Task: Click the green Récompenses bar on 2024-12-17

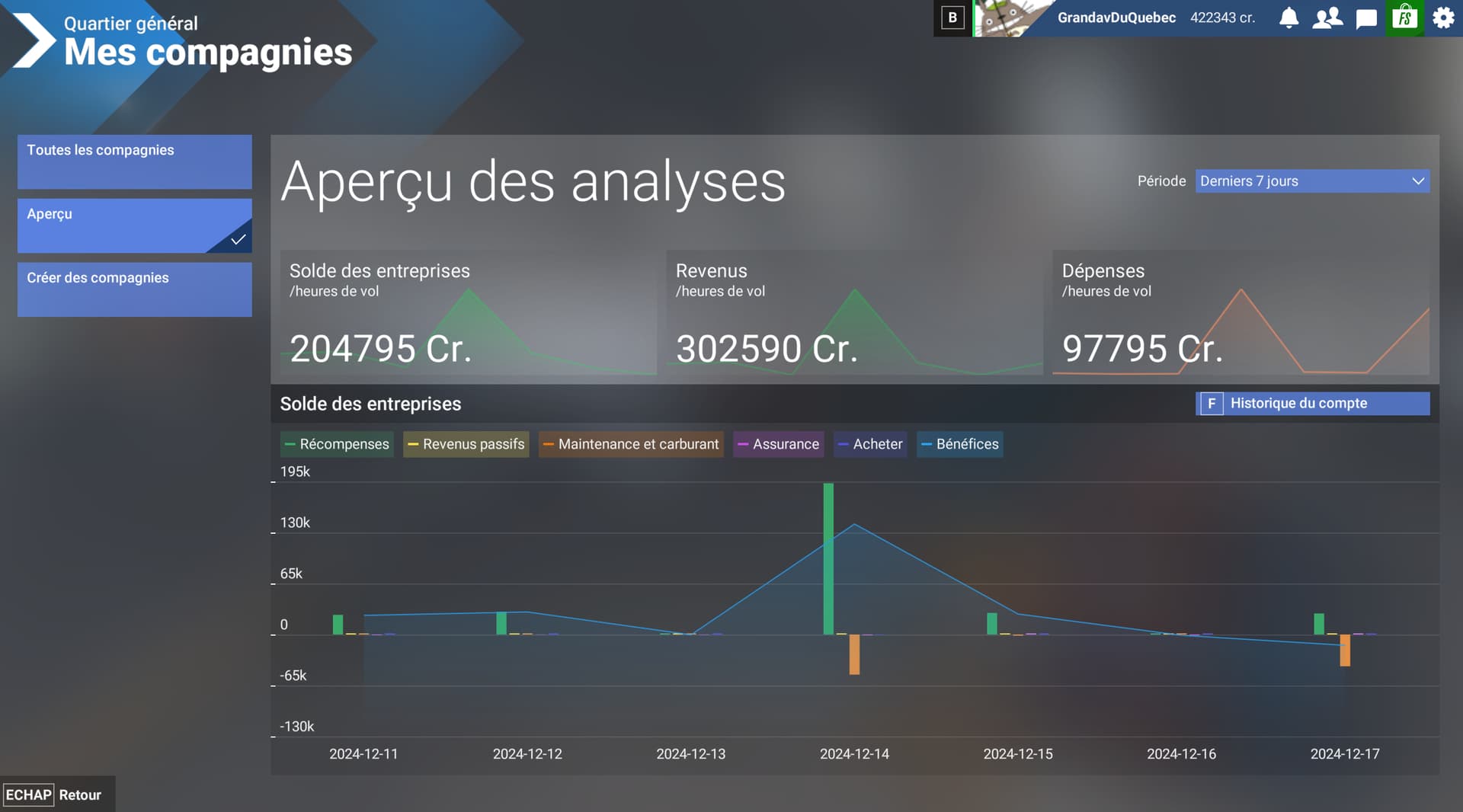Action: coord(1319,624)
